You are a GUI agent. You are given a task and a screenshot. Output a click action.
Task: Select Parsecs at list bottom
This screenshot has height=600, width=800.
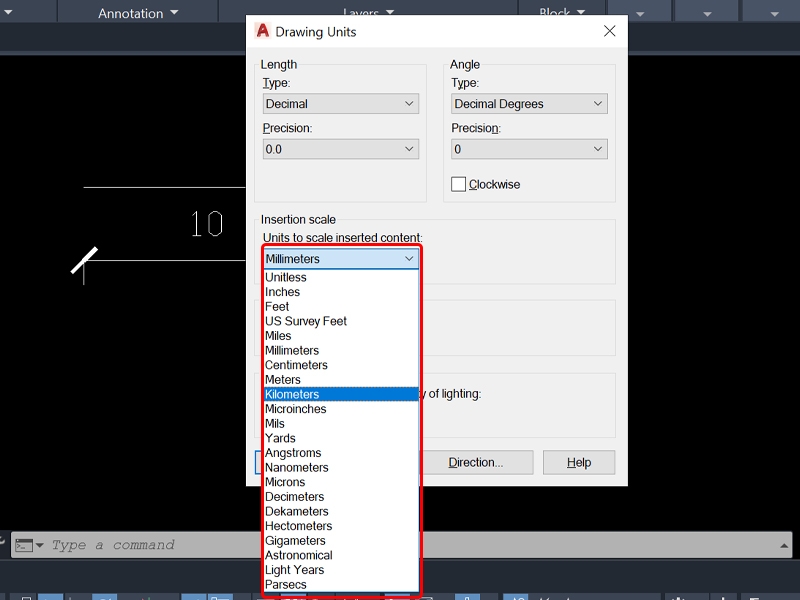click(x=341, y=585)
